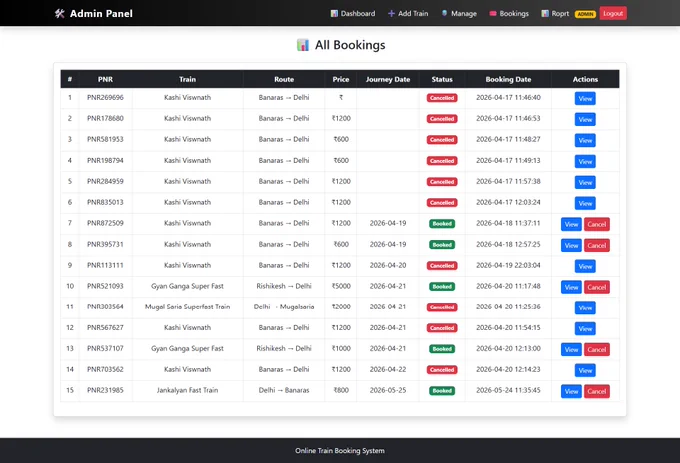Select the Jankalyan Fast Train cell
The width and height of the screenshot is (680, 463).
pos(187,390)
